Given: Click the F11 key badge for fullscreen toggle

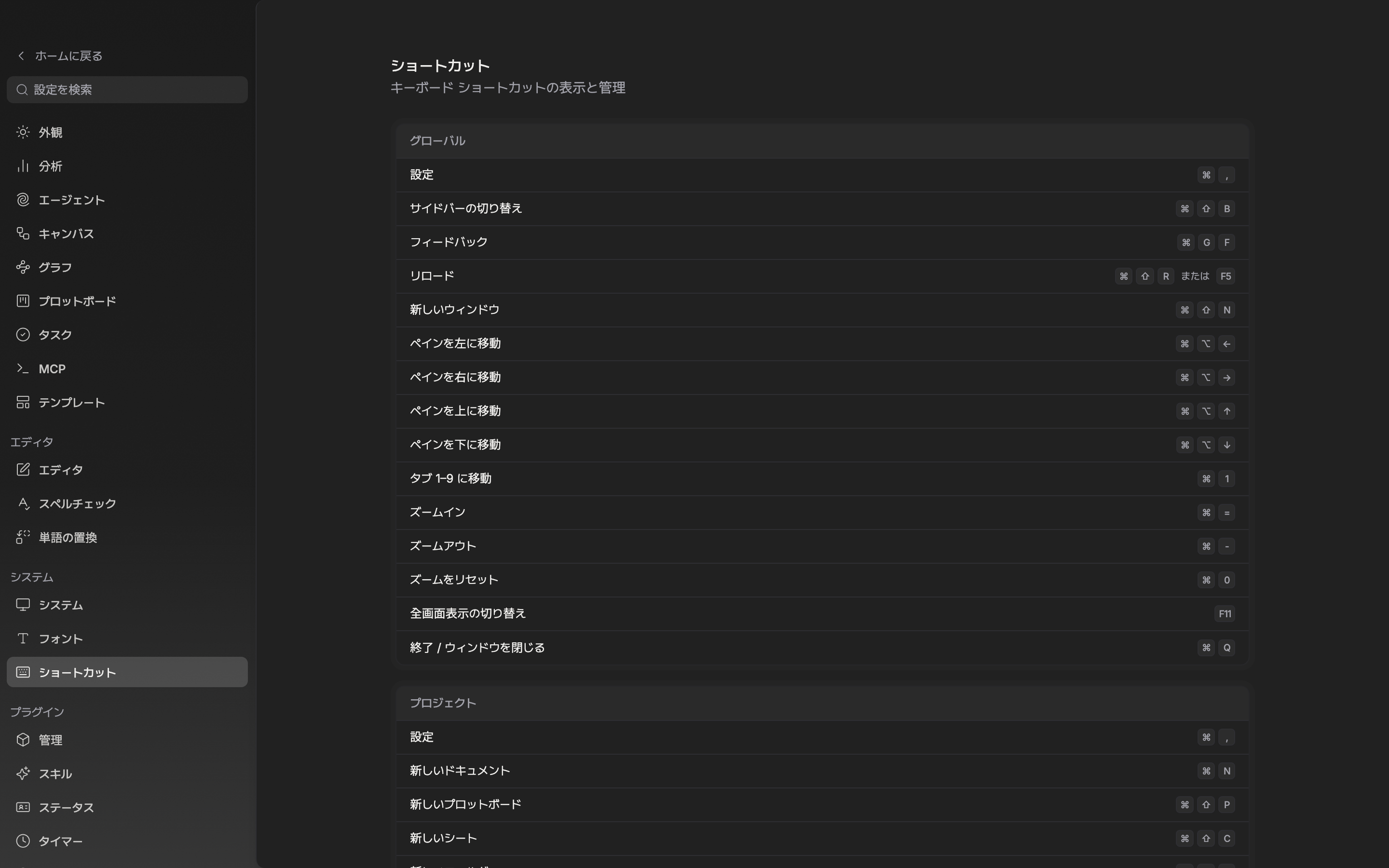Looking at the screenshot, I should pos(1224,614).
